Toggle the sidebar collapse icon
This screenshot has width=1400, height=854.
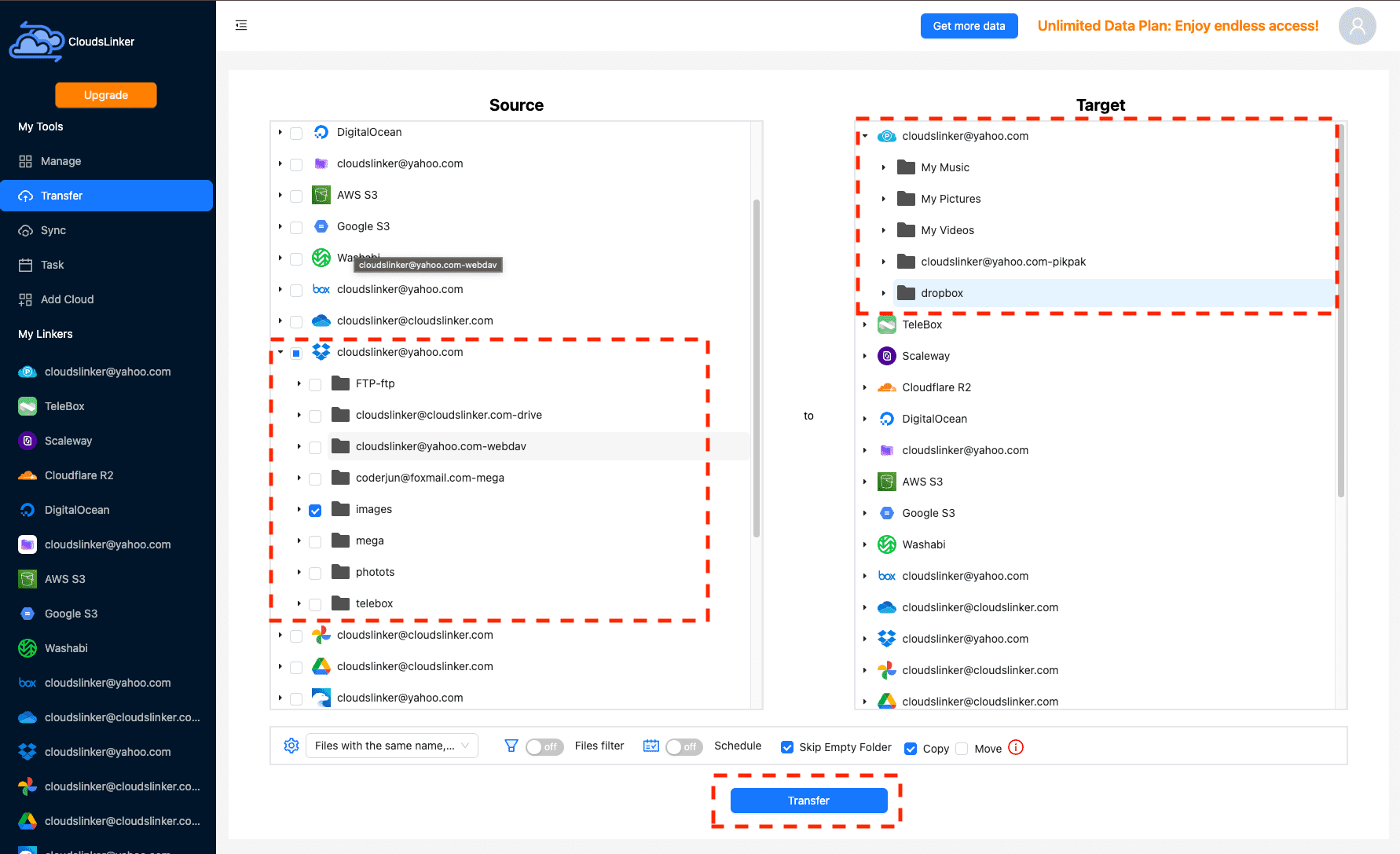pos(241,25)
